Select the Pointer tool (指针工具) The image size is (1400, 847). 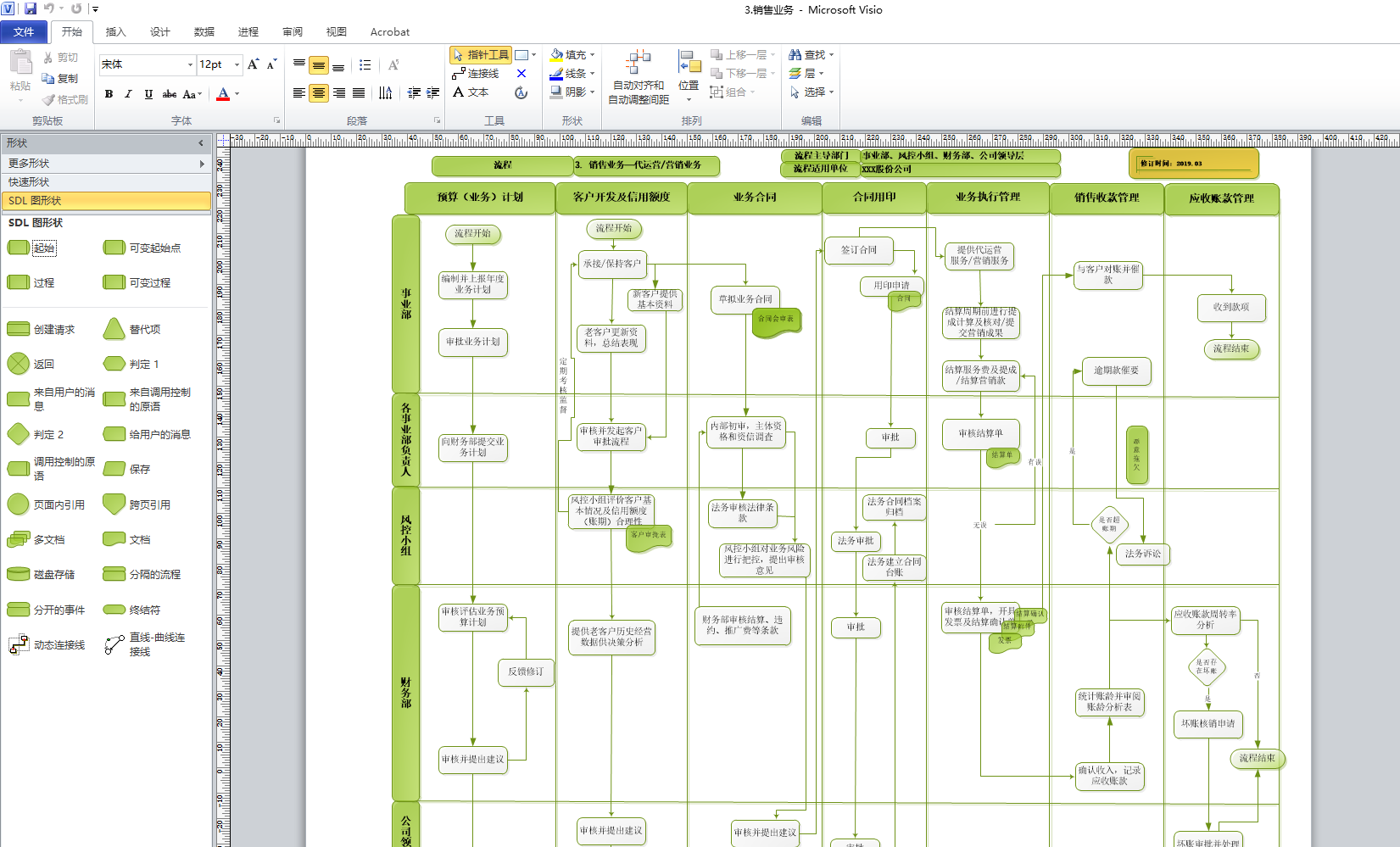tap(480, 55)
